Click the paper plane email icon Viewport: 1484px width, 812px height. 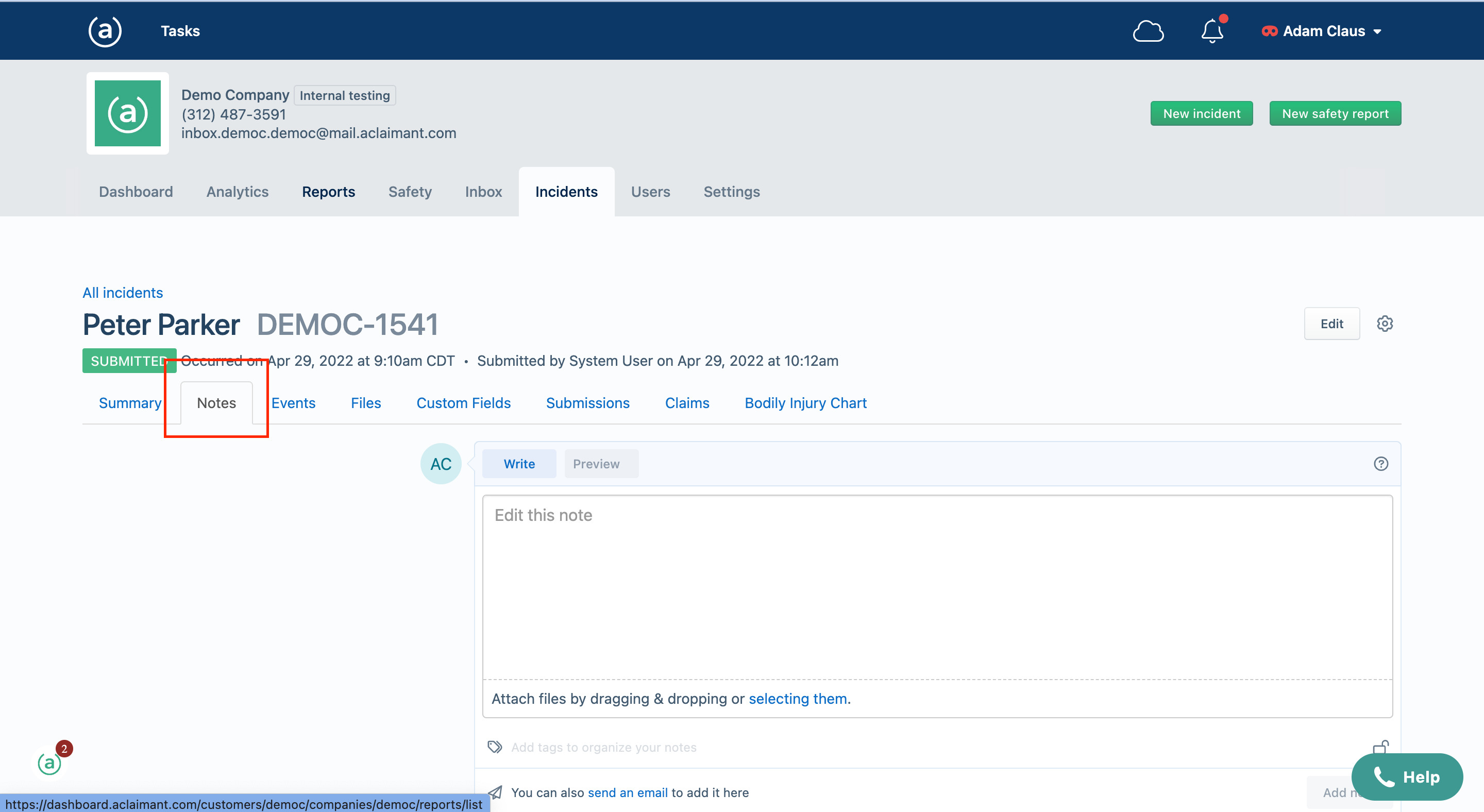tap(495, 792)
